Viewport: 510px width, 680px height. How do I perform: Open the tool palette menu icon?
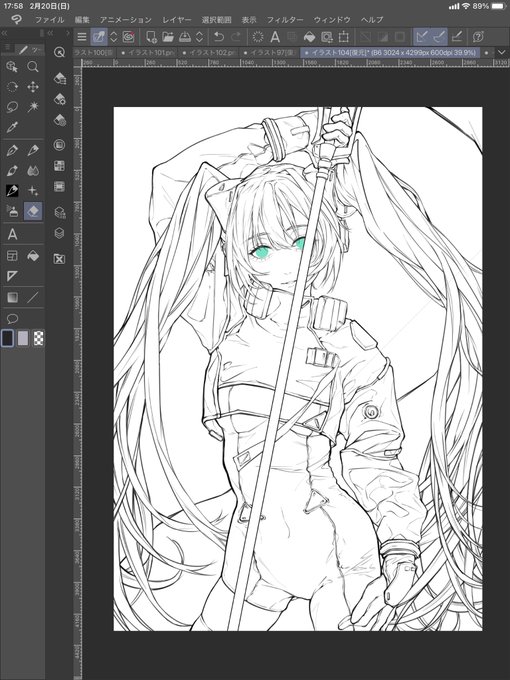click(7, 48)
